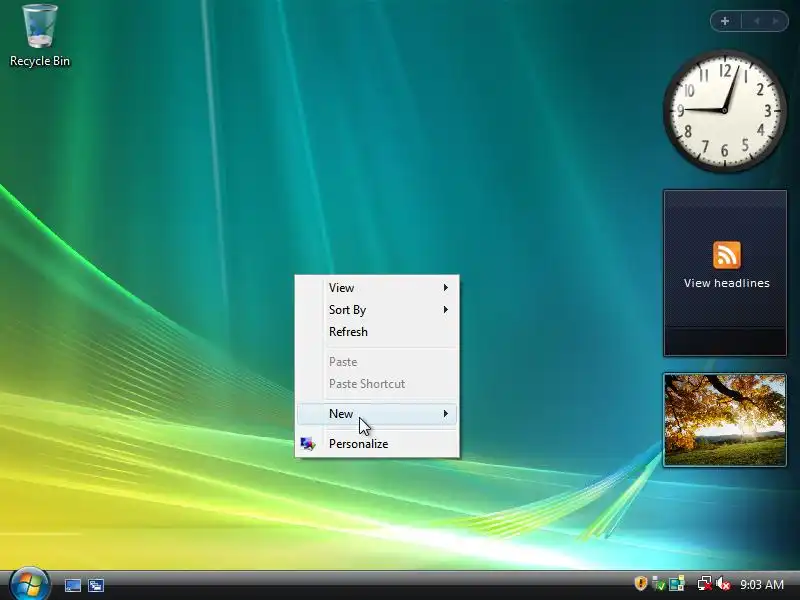Open the Windows Start orb
The height and width of the screenshot is (600, 800).
30,584
